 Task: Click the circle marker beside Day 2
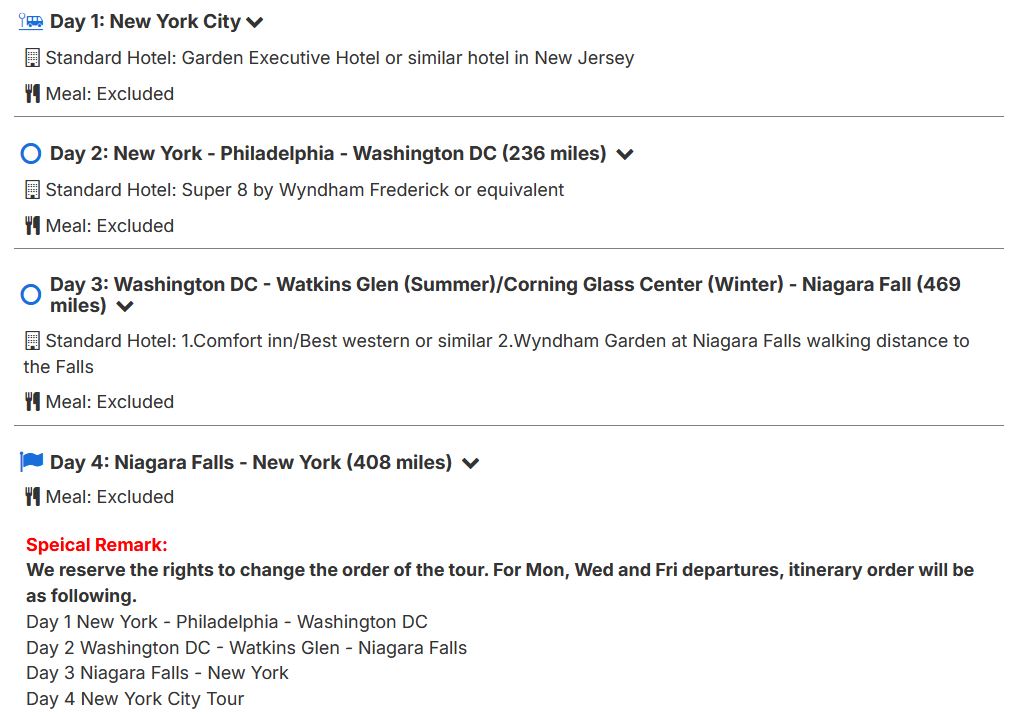31,153
